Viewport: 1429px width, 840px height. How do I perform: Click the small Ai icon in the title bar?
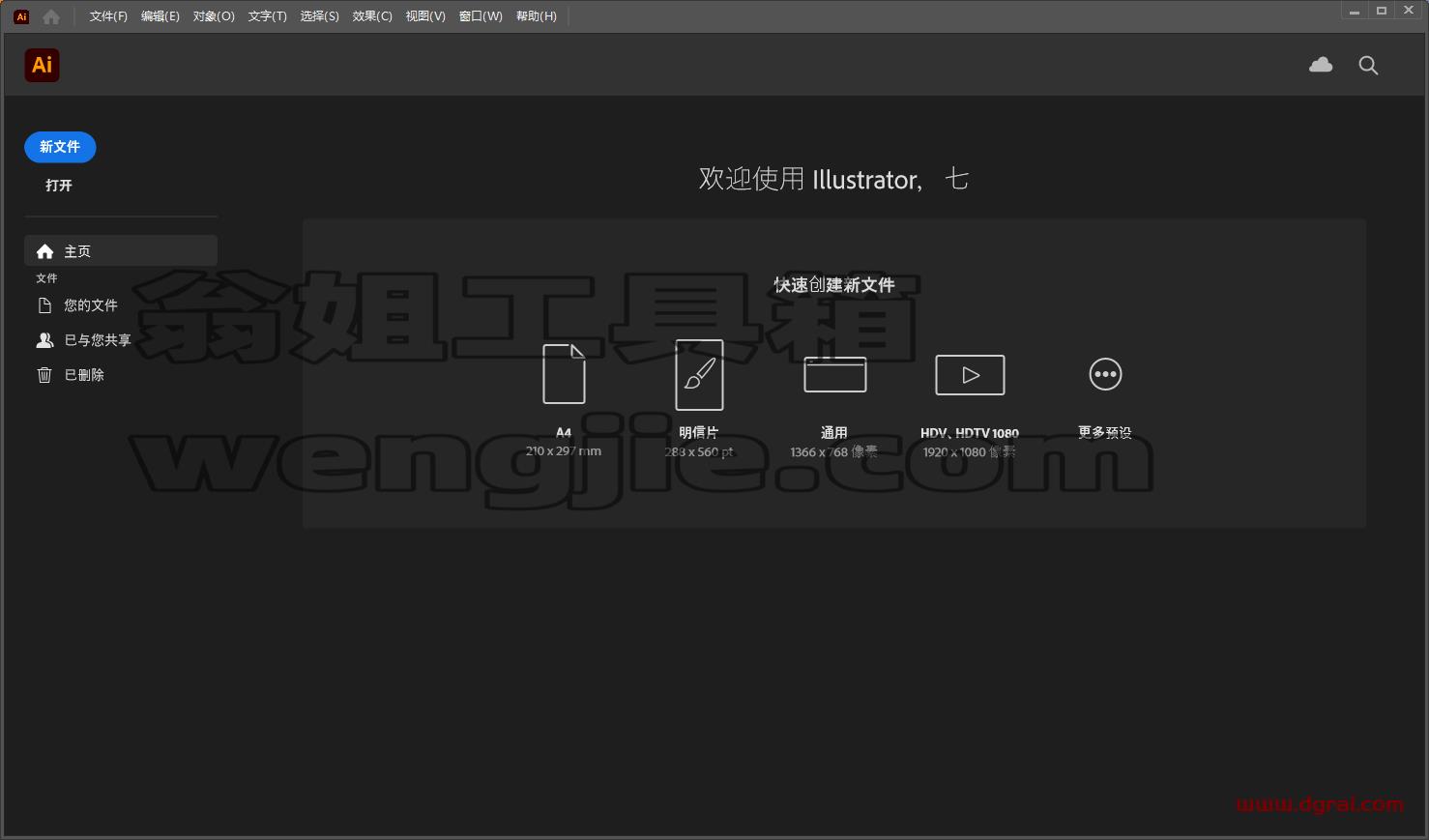[x=21, y=16]
